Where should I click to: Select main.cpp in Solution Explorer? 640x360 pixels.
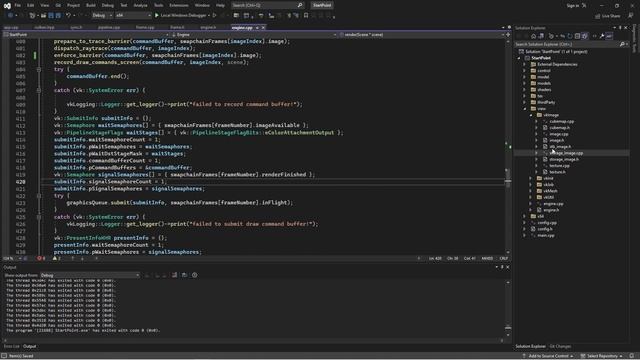pos(546,236)
